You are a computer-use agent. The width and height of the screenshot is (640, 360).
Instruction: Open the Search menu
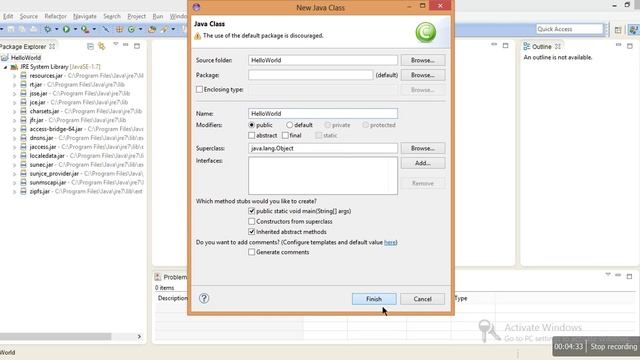click(112, 16)
